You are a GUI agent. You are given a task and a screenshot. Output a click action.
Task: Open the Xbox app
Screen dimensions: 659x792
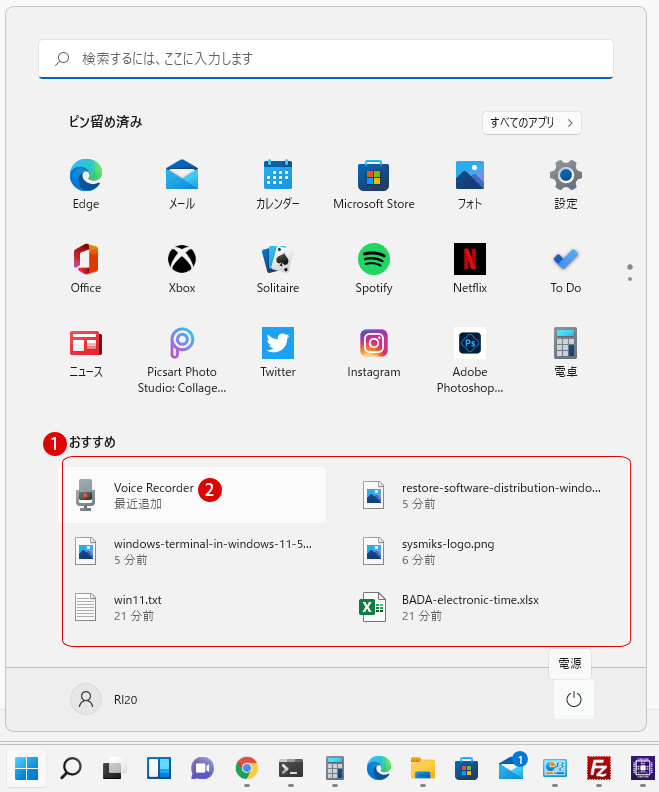click(182, 268)
